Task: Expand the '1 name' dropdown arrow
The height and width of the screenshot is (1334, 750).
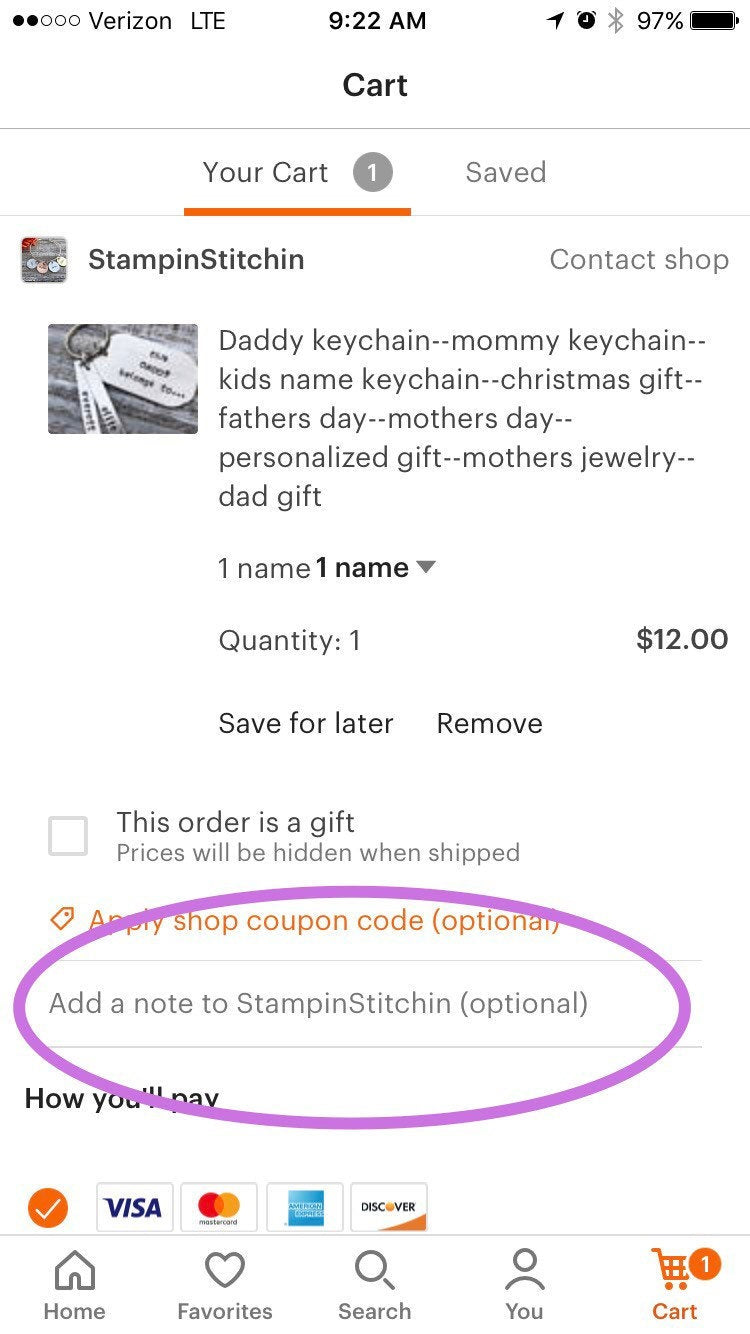Action: [426, 567]
